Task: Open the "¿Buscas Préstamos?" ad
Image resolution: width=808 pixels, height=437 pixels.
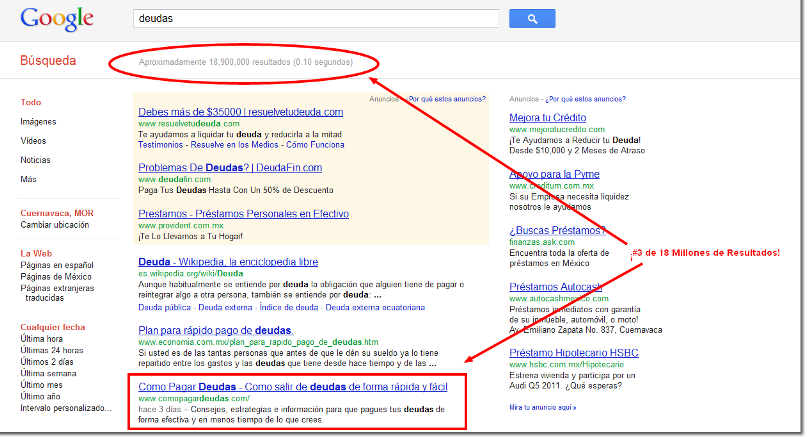Action: pos(558,230)
